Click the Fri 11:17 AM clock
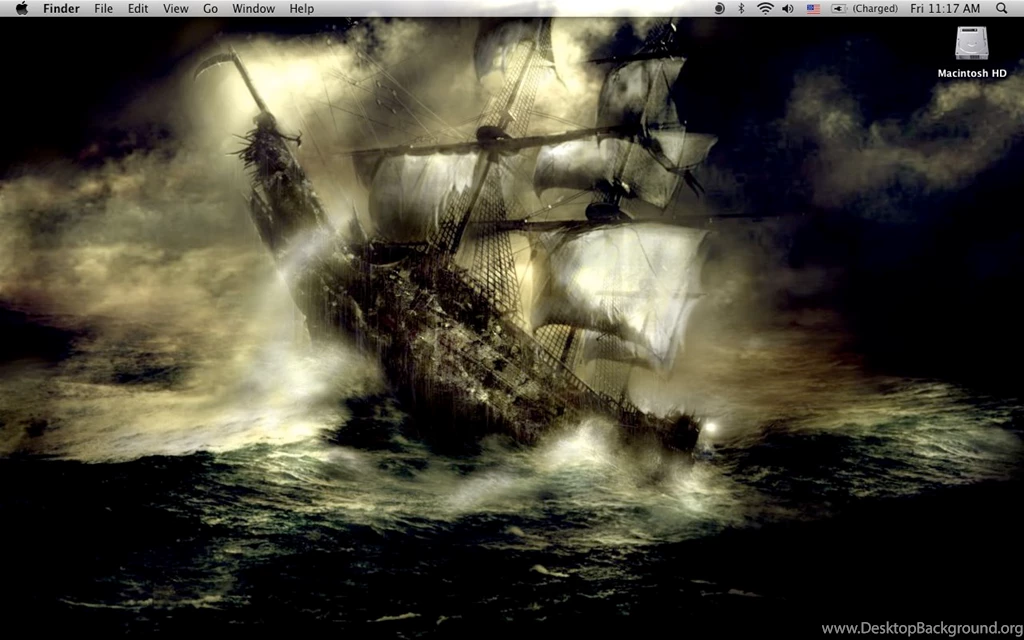Image resolution: width=1024 pixels, height=640 pixels. [945, 8]
